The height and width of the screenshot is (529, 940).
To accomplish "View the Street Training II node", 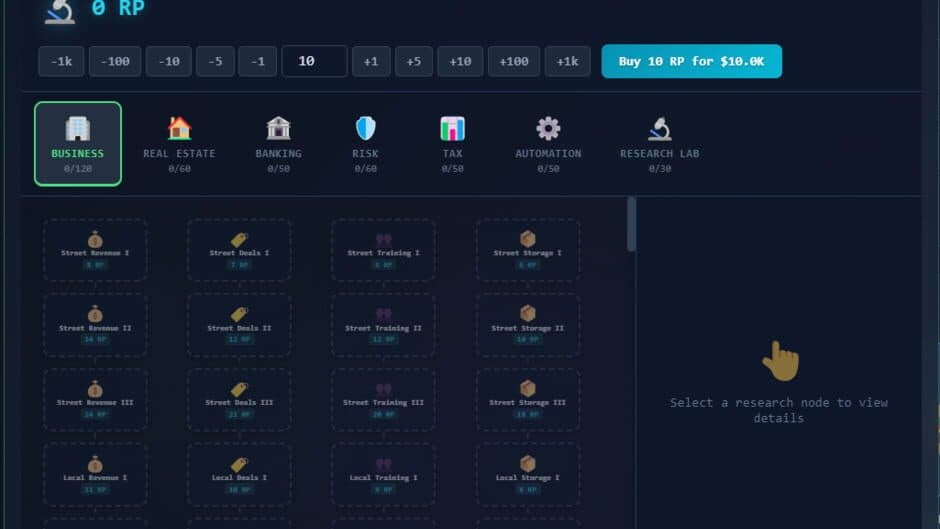I will pos(384,325).
